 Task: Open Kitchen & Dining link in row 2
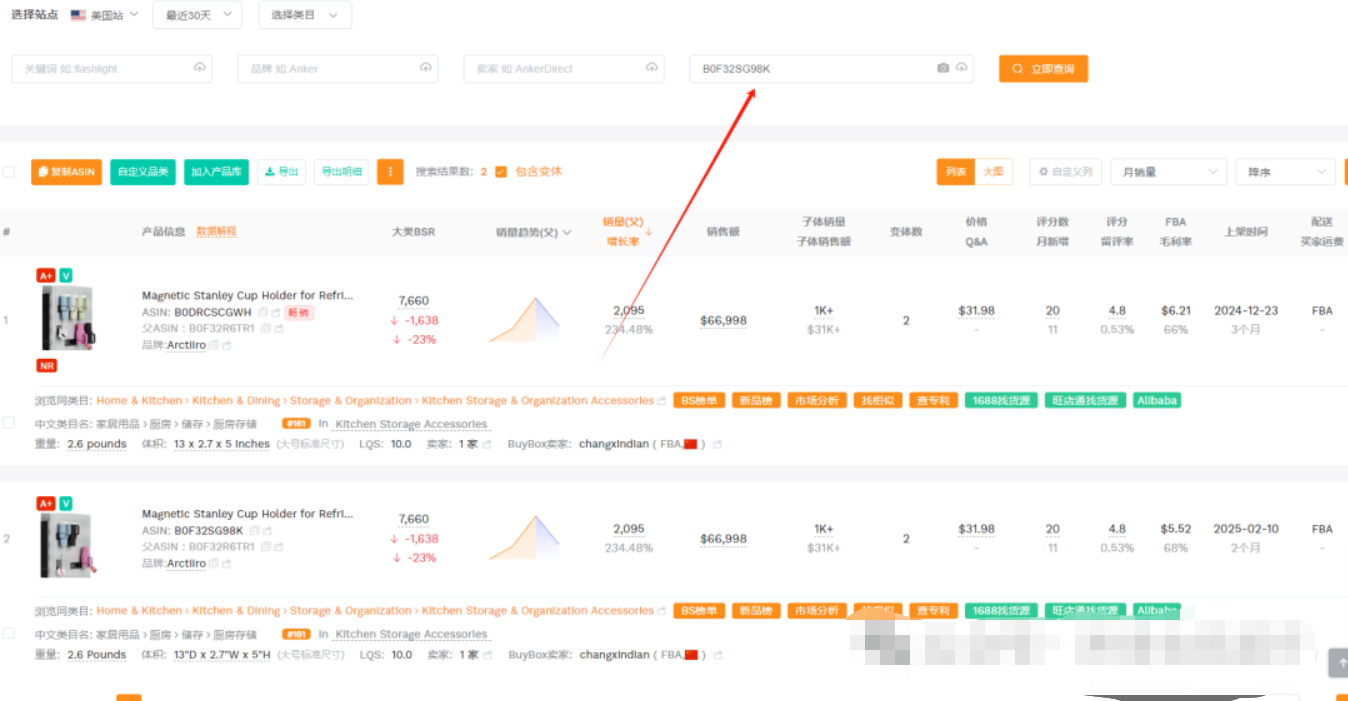pos(236,610)
